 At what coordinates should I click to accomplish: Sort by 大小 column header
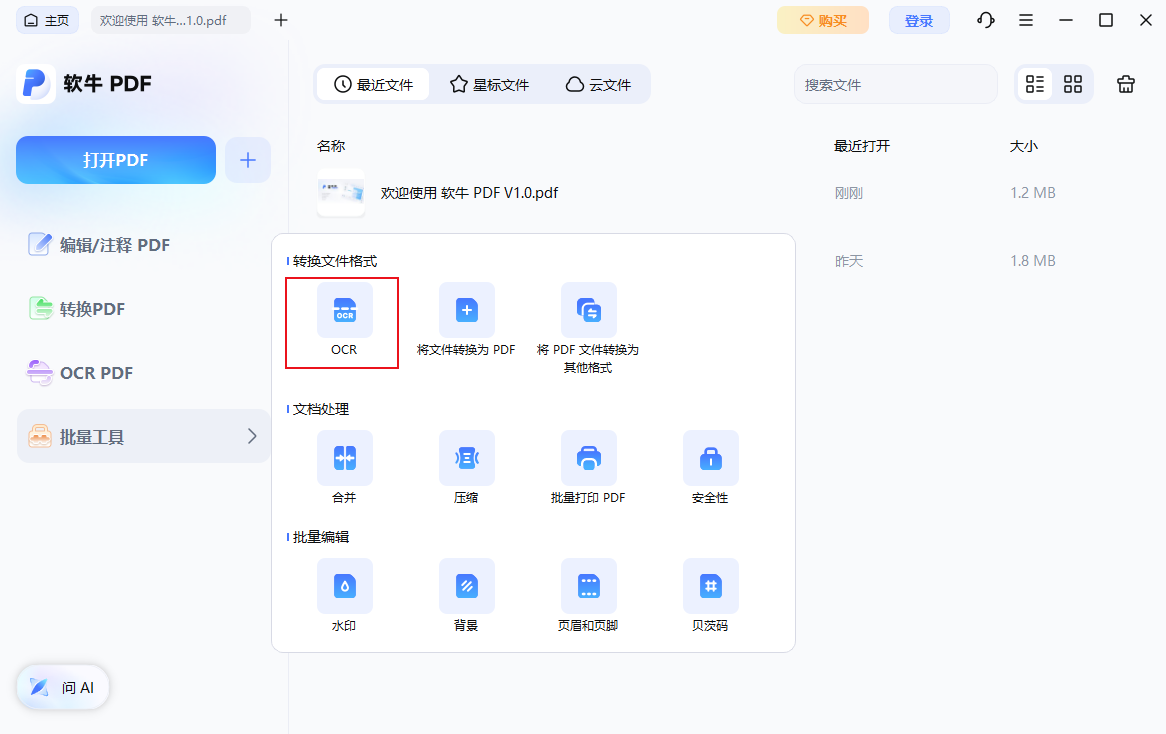(x=1023, y=146)
